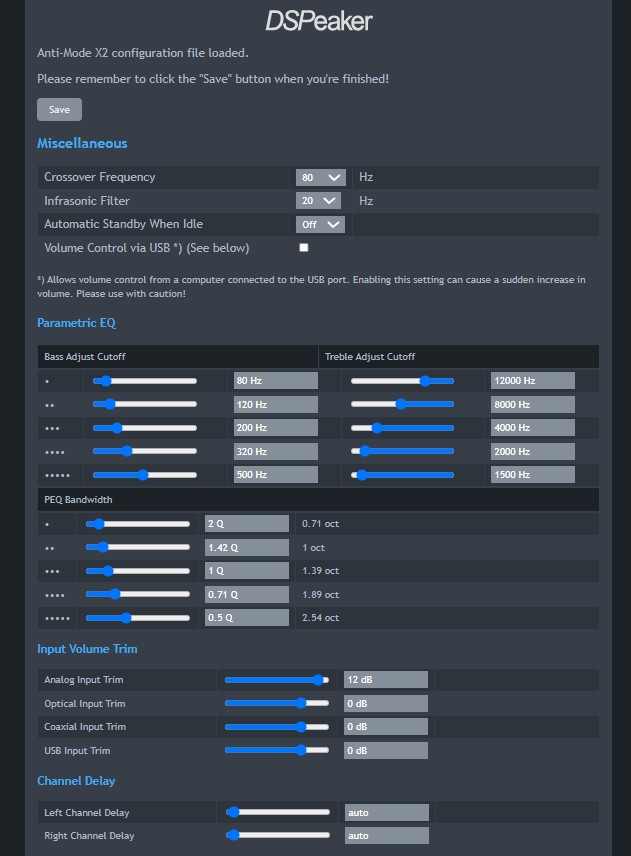Click the Save button
This screenshot has width=631, height=856.
point(59,110)
